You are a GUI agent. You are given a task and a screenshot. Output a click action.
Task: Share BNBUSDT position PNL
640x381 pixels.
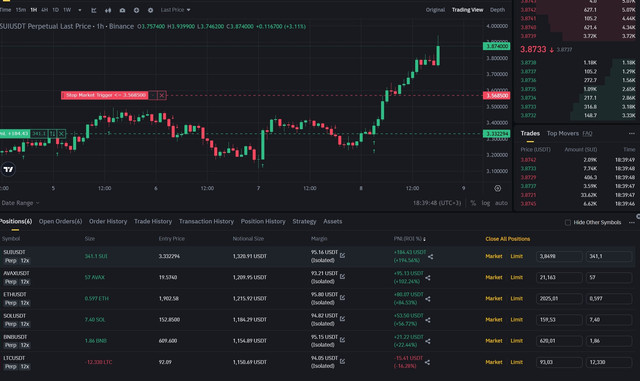428,341
